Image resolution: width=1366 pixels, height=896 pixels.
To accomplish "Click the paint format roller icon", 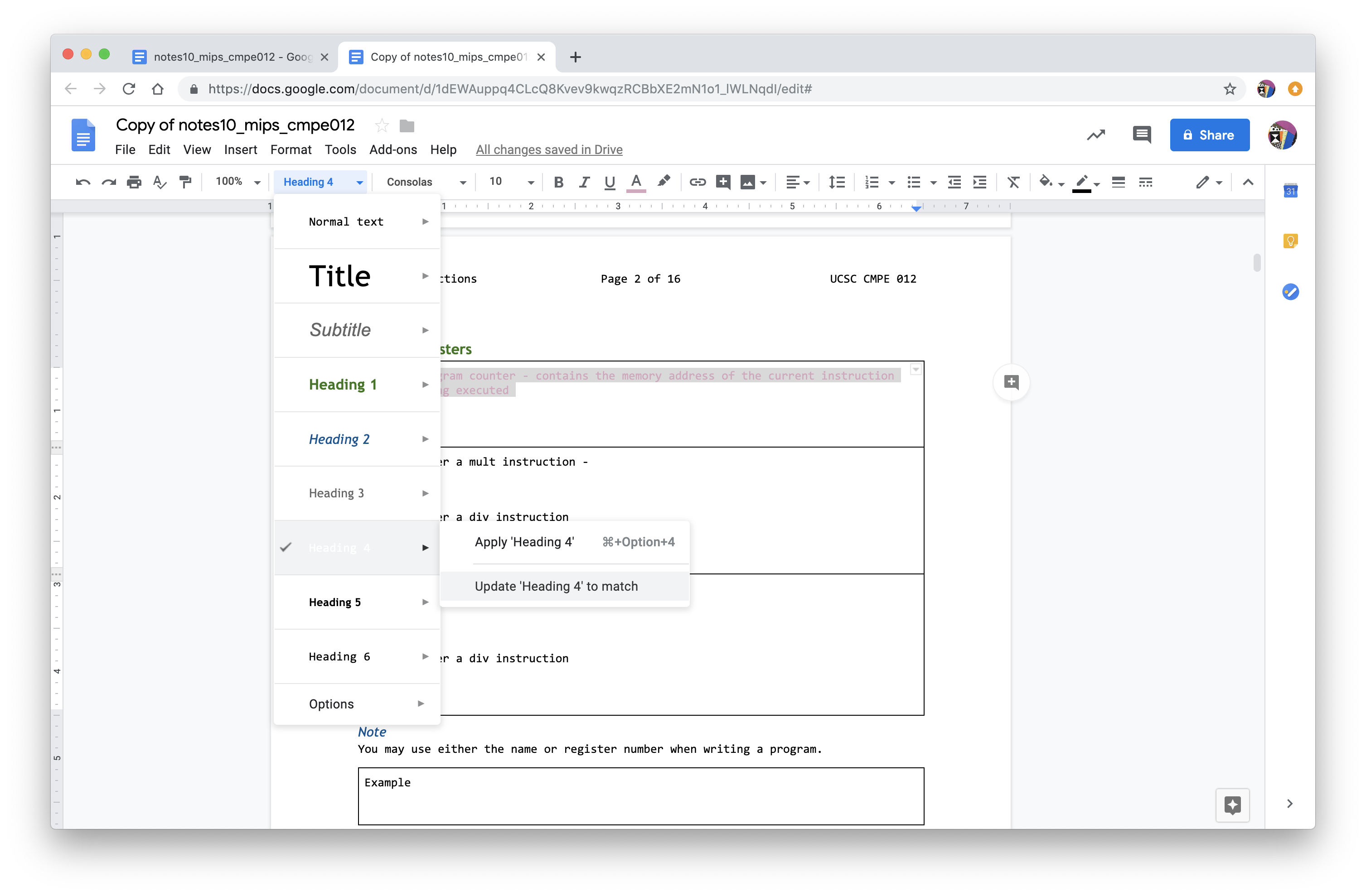I will tap(185, 182).
